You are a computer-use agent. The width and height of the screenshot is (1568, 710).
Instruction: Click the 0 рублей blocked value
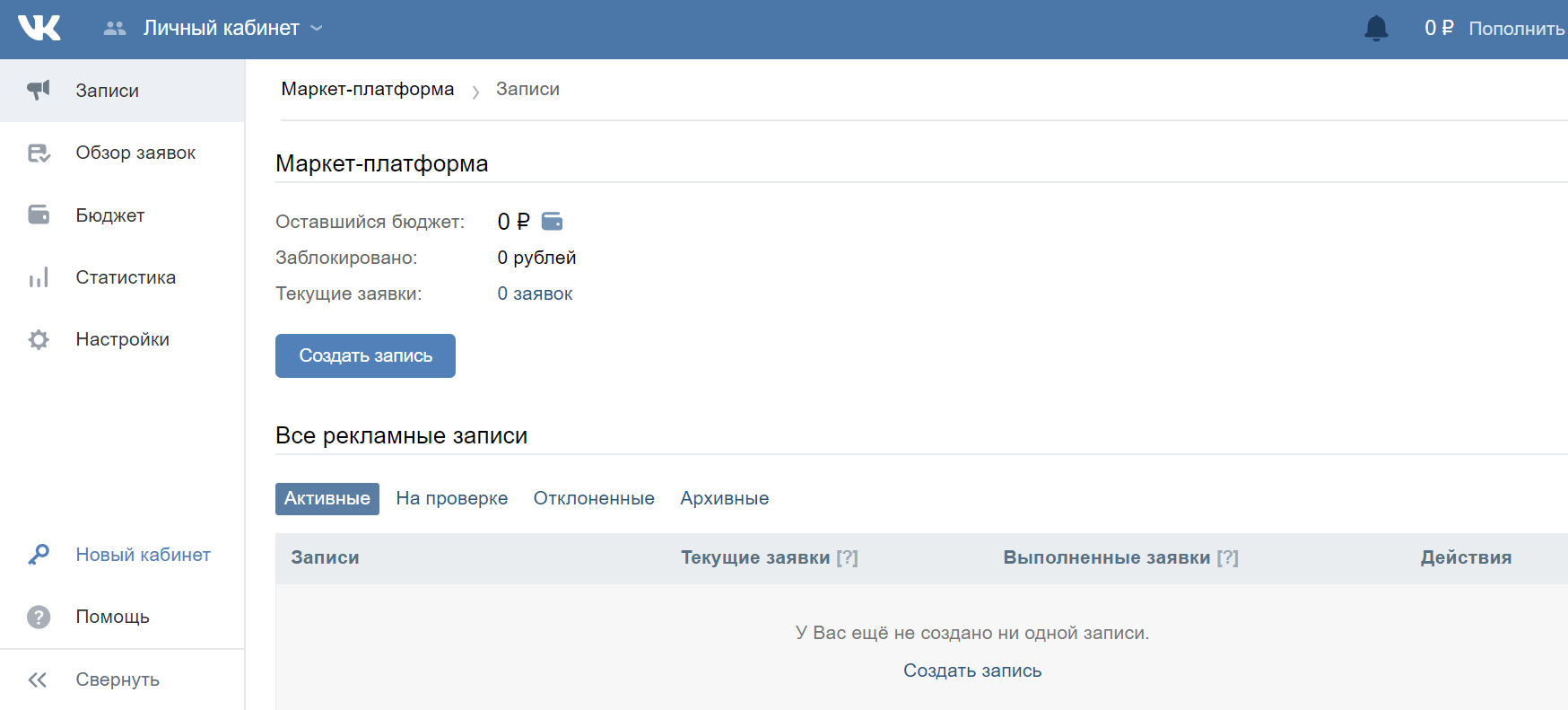(x=536, y=258)
